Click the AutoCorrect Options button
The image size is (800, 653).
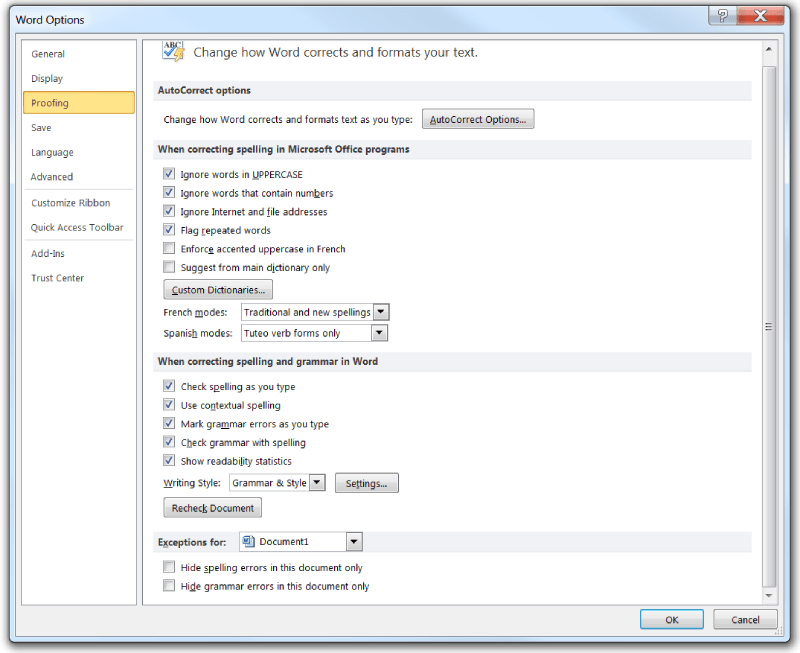478,120
